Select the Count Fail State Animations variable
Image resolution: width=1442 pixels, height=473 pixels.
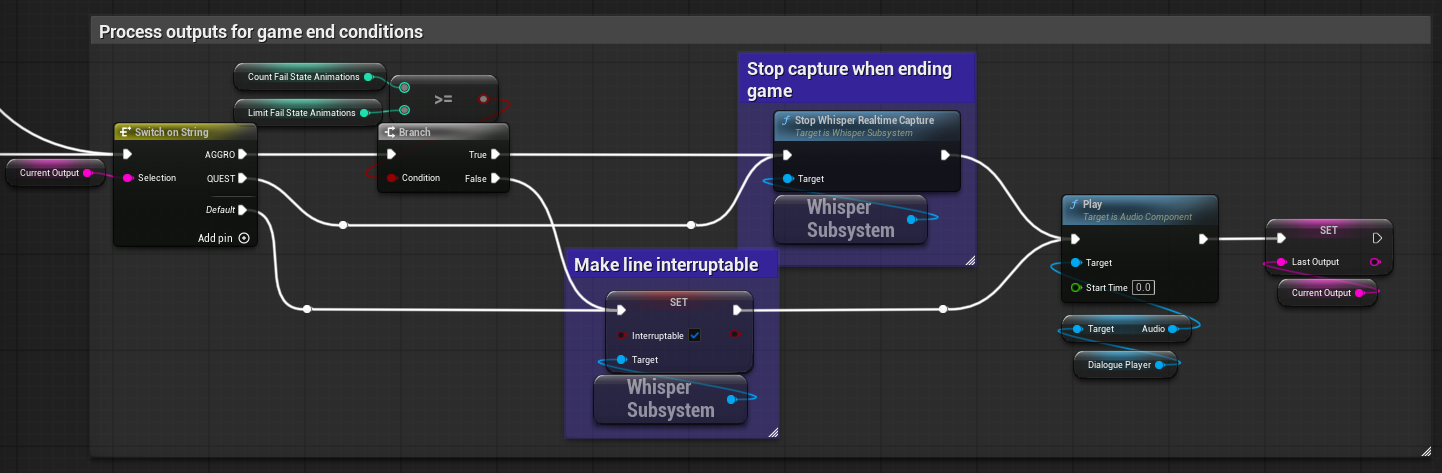302,77
